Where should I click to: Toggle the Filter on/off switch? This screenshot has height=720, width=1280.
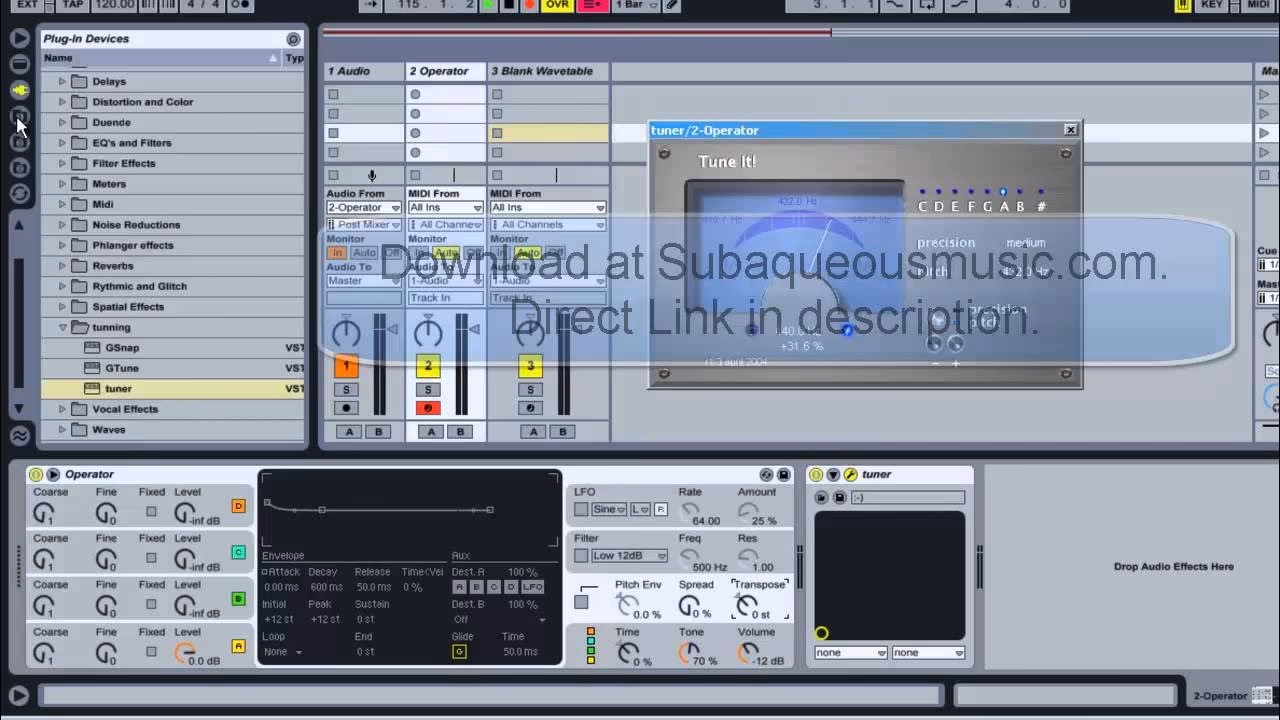pos(581,555)
